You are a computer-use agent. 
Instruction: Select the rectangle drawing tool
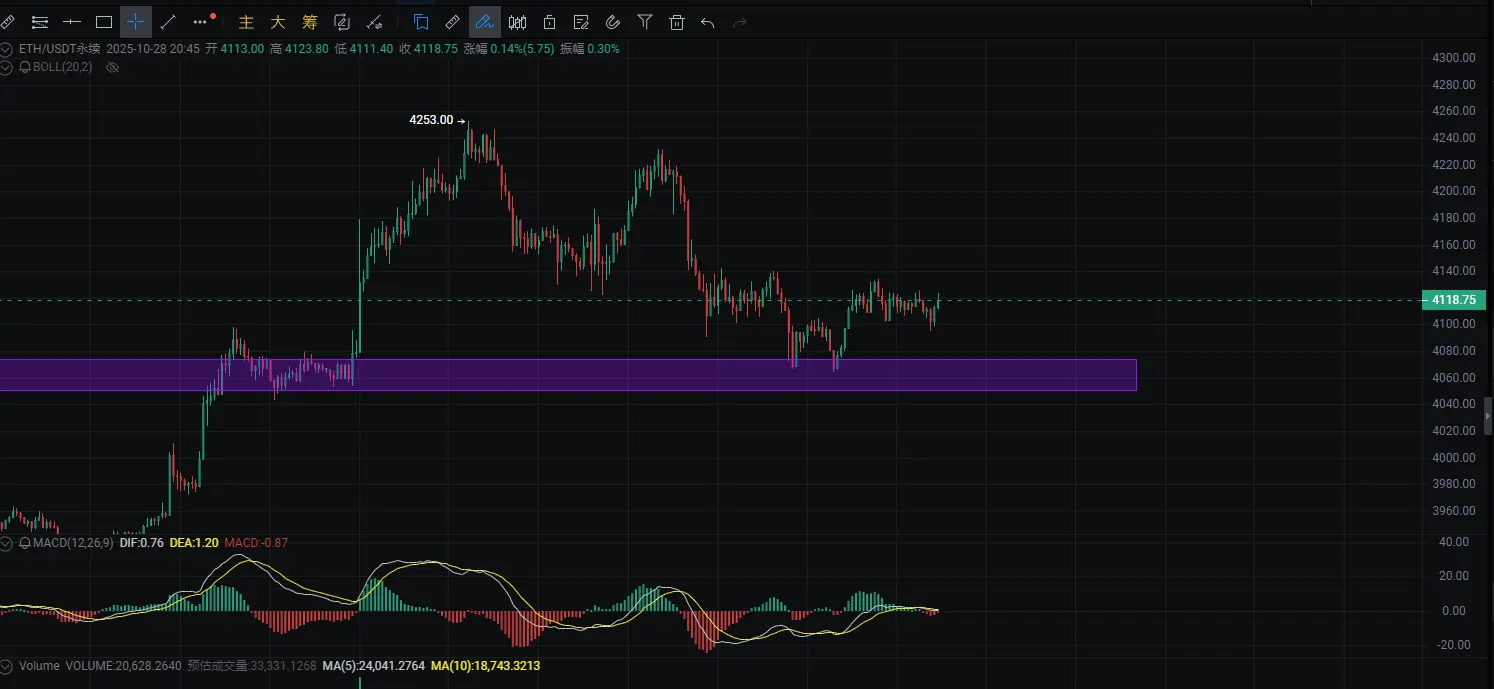104,21
